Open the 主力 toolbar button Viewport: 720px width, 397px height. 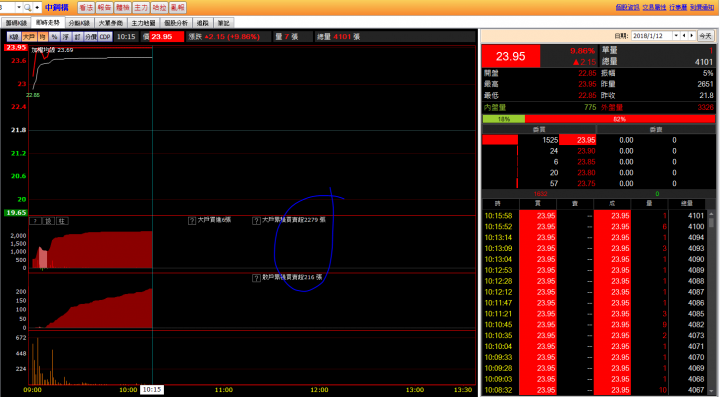pyautogui.click(x=141, y=7)
